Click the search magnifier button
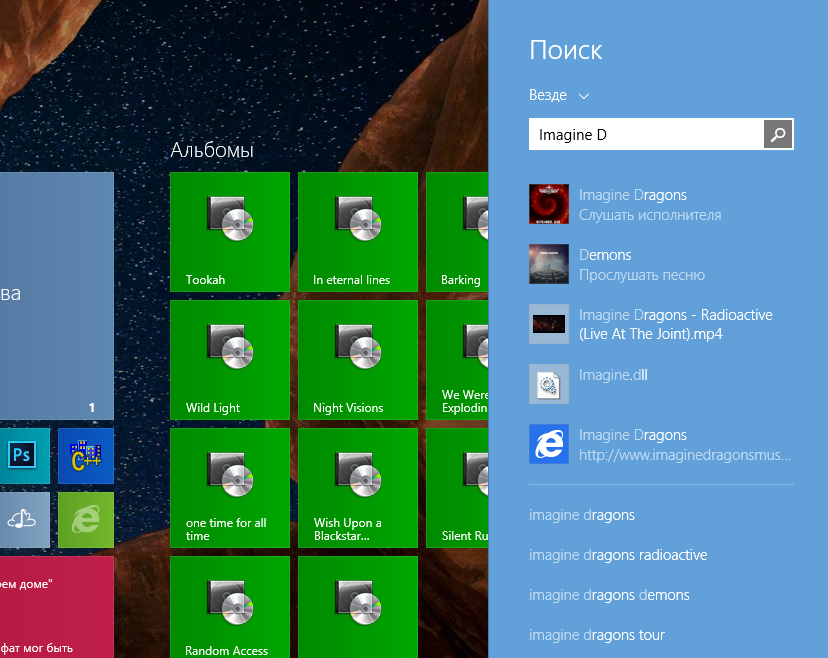The height and width of the screenshot is (658, 828). tap(778, 134)
